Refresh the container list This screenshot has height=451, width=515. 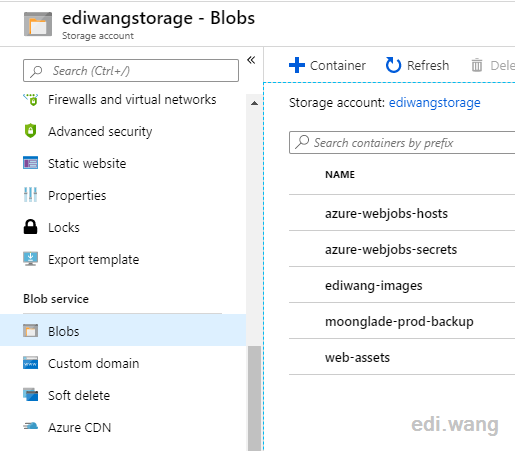(x=417, y=65)
